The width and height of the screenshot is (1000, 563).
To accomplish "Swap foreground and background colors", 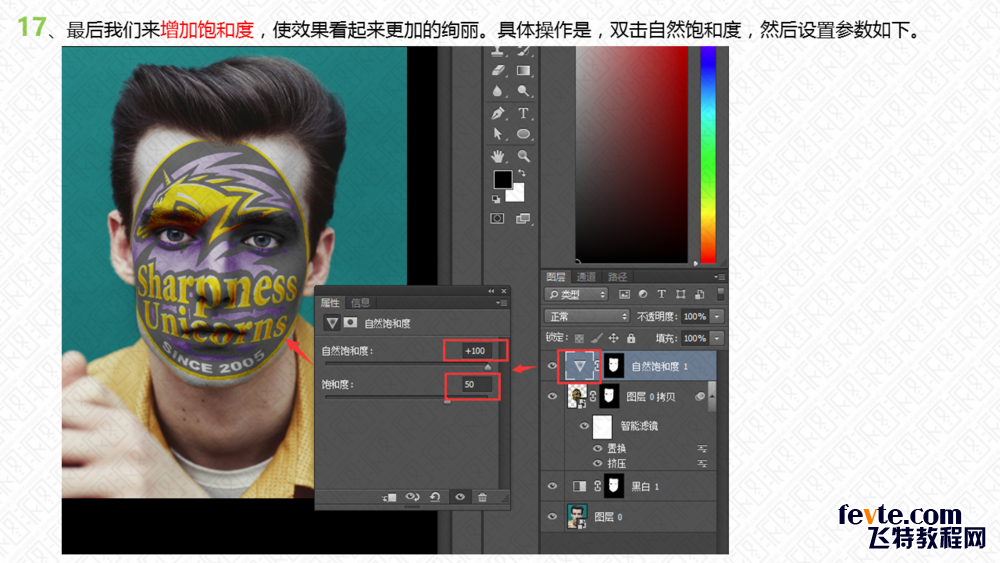I will point(522,173).
